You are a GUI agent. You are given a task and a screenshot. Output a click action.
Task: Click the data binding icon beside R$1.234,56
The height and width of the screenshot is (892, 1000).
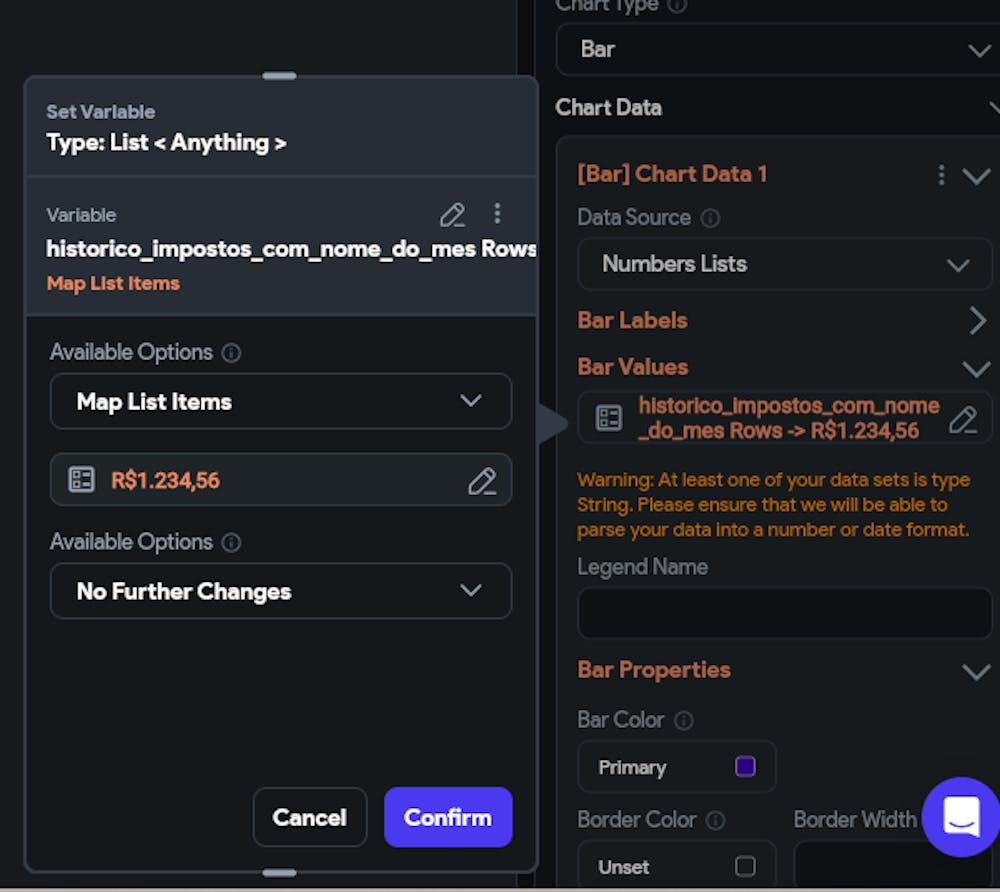[x=80, y=480]
